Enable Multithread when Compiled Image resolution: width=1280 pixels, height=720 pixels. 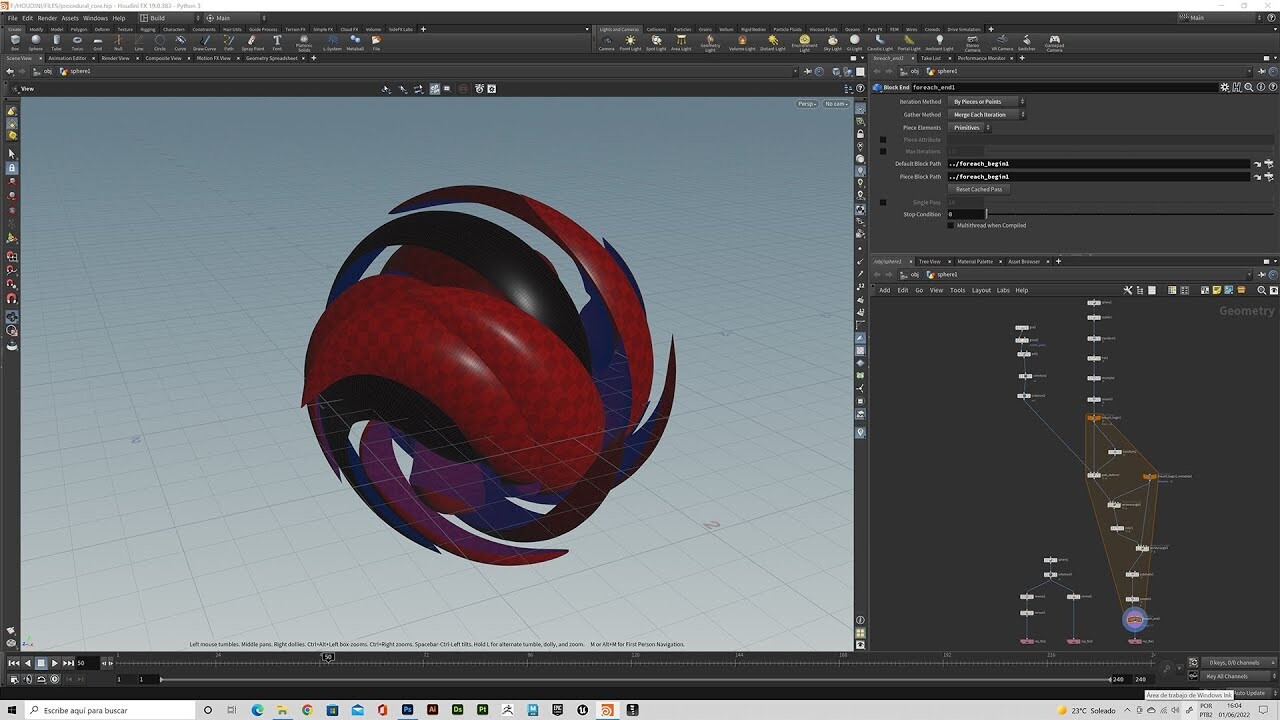pos(950,225)
